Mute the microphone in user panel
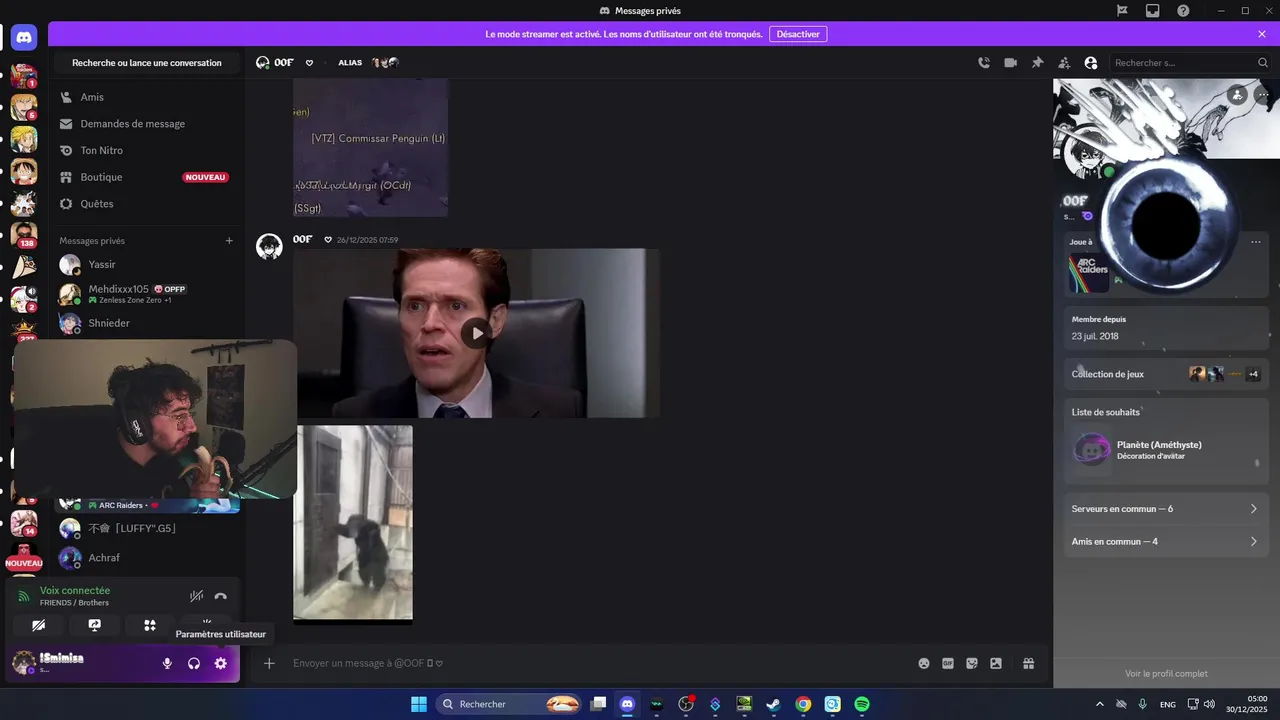This screenshot has width=1280, height=720. [167, 663]
